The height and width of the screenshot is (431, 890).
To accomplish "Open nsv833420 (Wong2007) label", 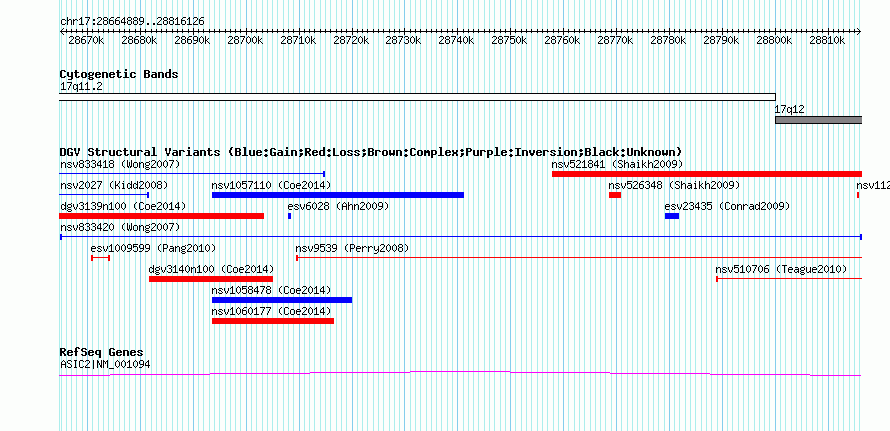I will click(x=120, y=228).
